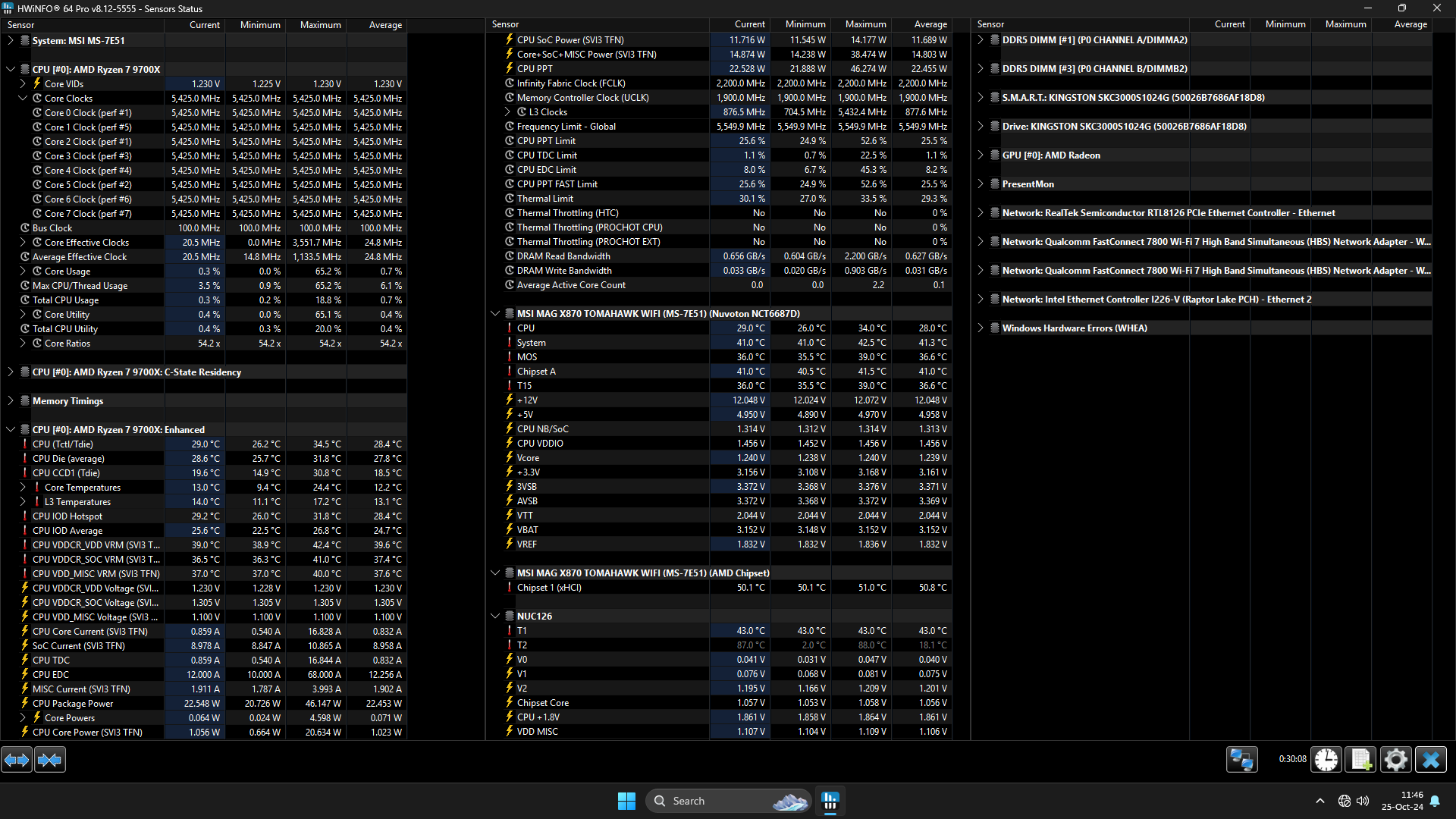Expand the Core Effective Clocks subtree

pos(23,243)
